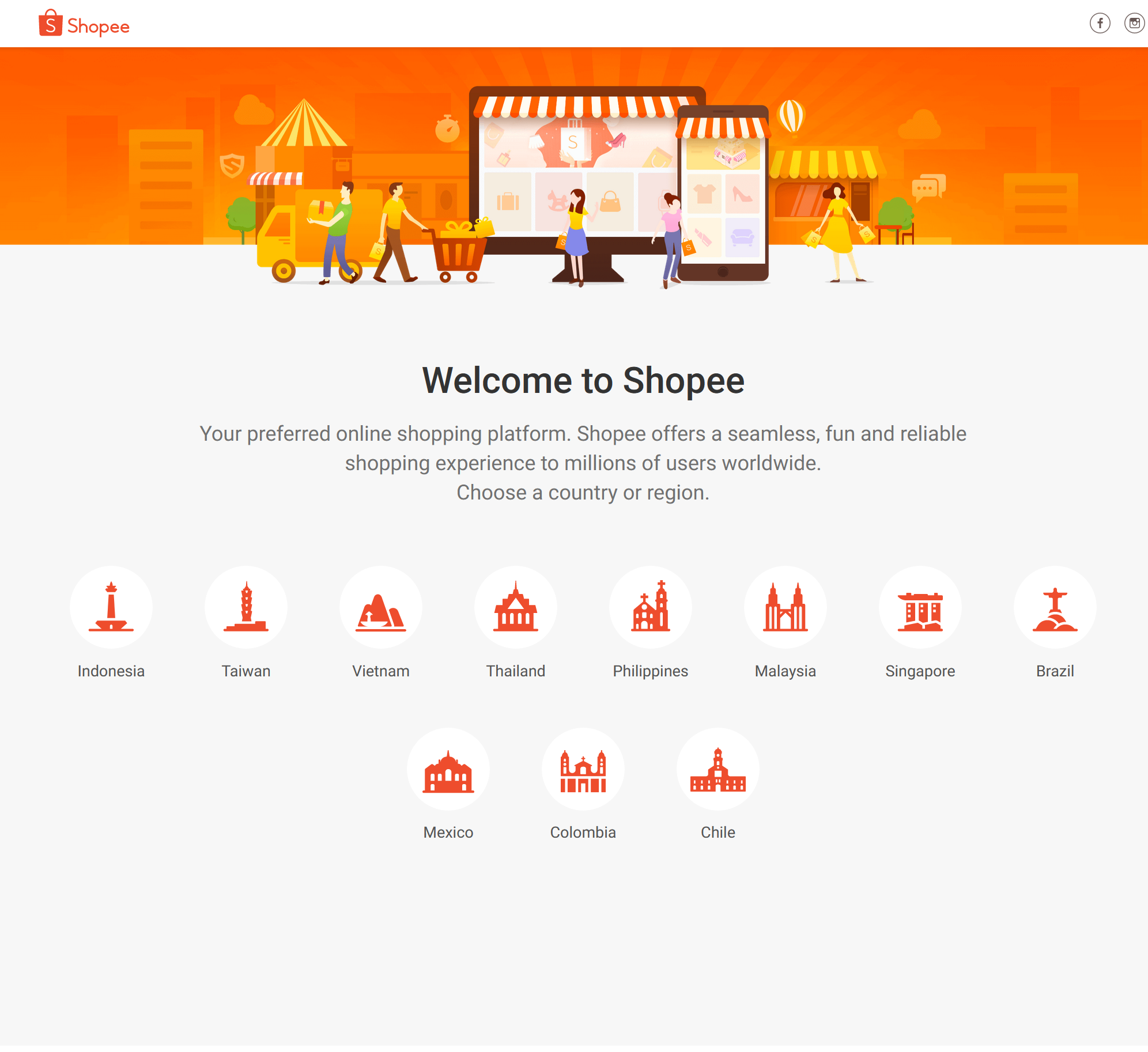This screenshot has width=1148, height=1052.
Task: Select the Indonesia monument icon
Action: [111, 607]
